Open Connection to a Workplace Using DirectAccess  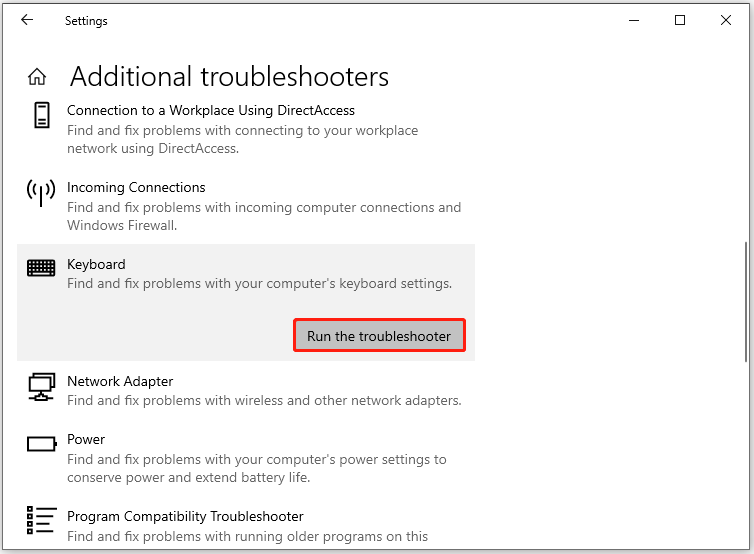[210, 110]
